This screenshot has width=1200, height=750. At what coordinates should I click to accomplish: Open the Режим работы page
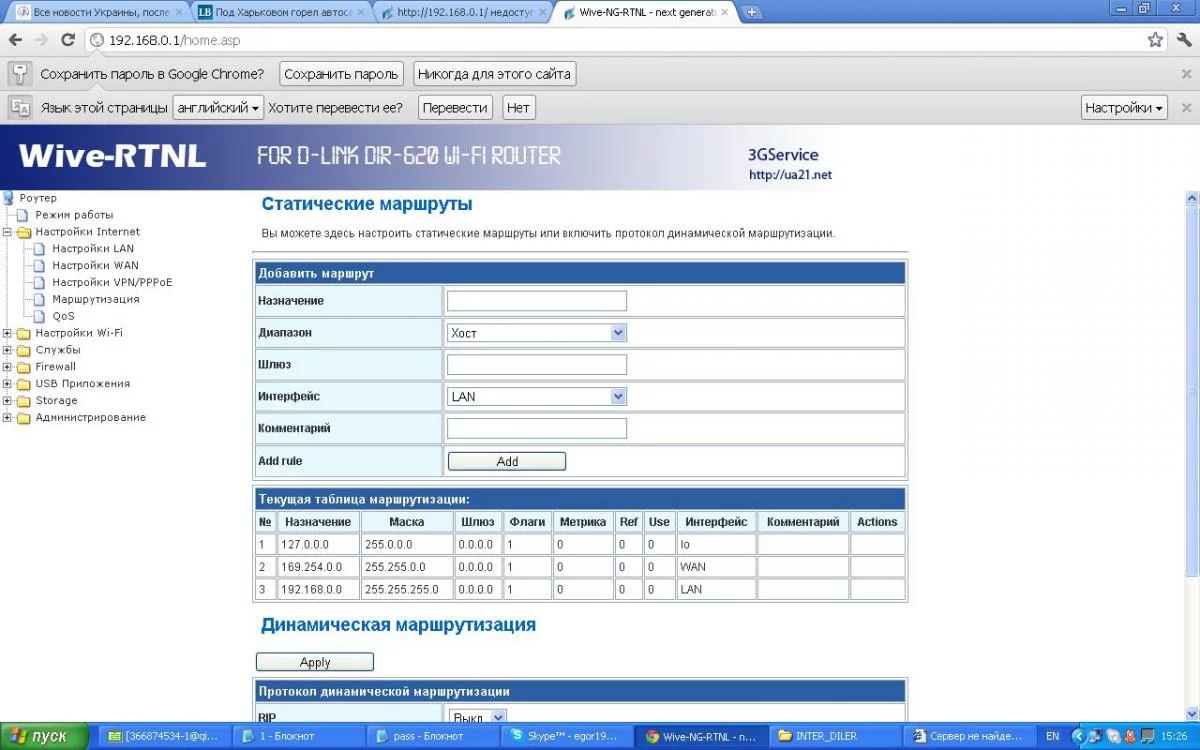click(74, 215)
